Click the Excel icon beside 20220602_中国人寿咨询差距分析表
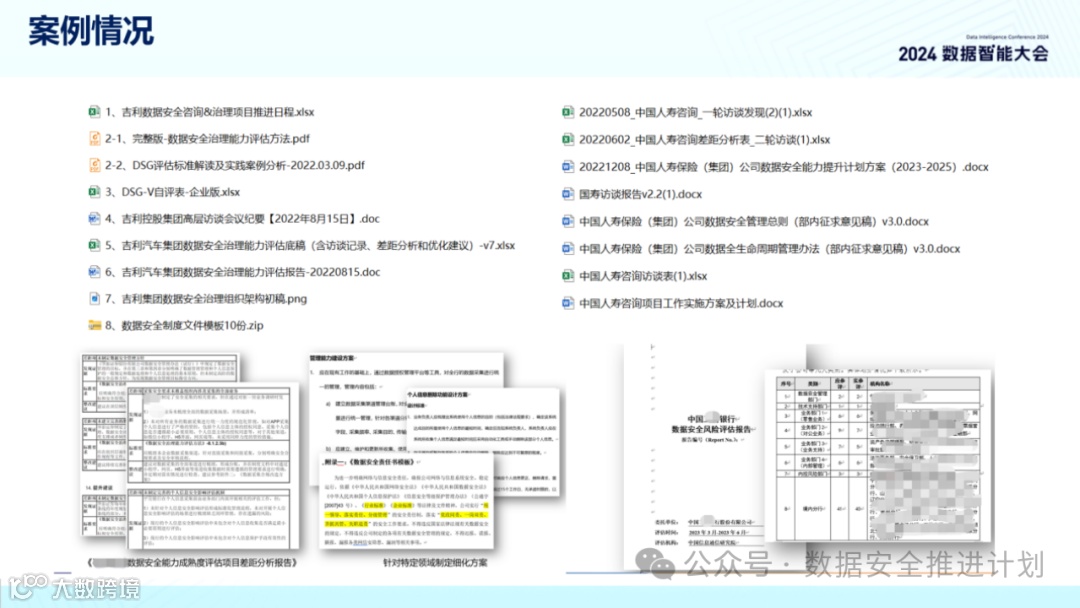The height and width of the screenshot is (608, 1080). pos(568,139)
